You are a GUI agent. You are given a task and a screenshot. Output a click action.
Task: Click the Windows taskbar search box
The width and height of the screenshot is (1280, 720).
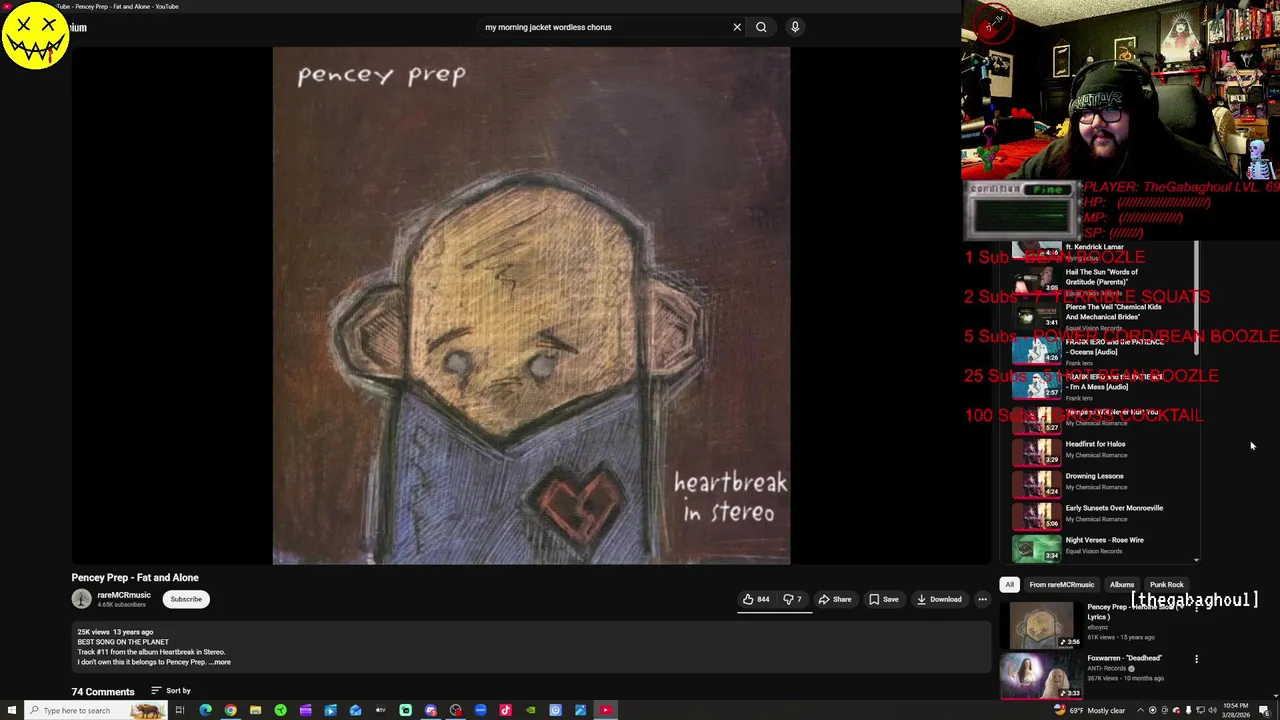(x=95, y=710)
